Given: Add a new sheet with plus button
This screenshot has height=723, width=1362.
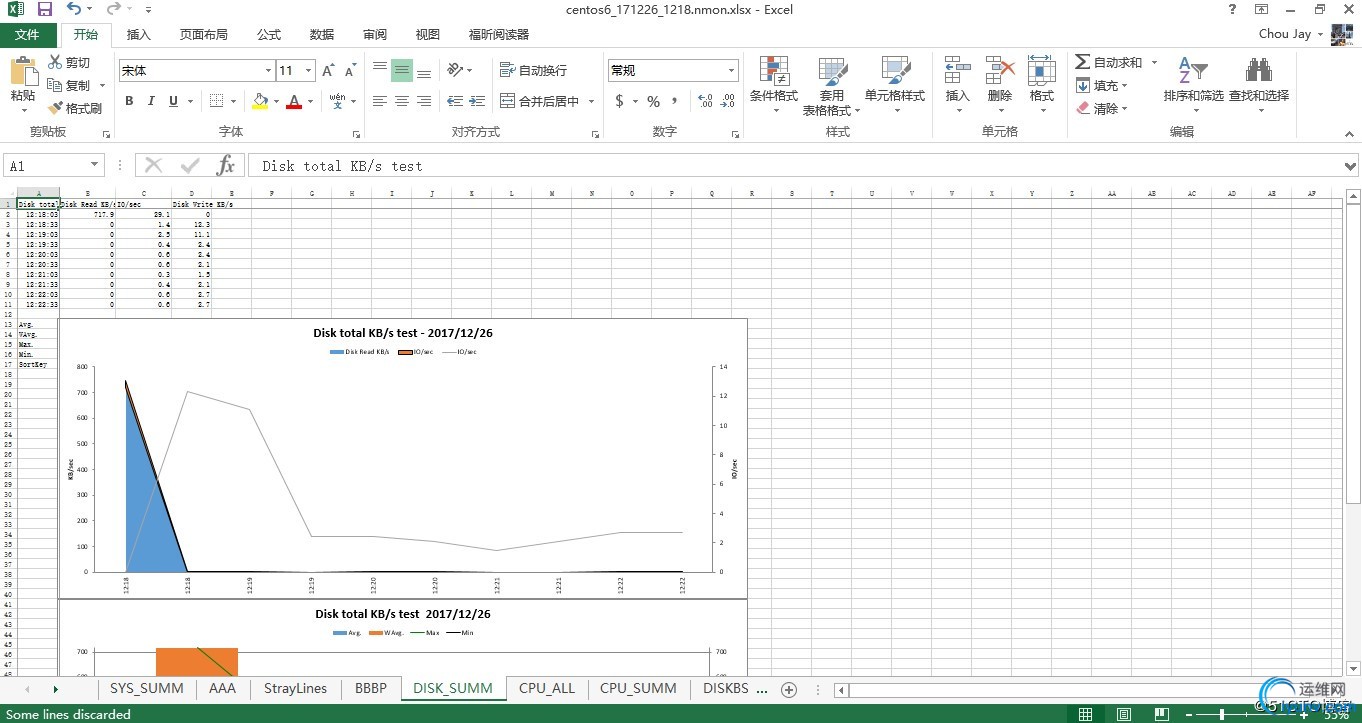Looking at the screenshot, I should pos(789,689).
